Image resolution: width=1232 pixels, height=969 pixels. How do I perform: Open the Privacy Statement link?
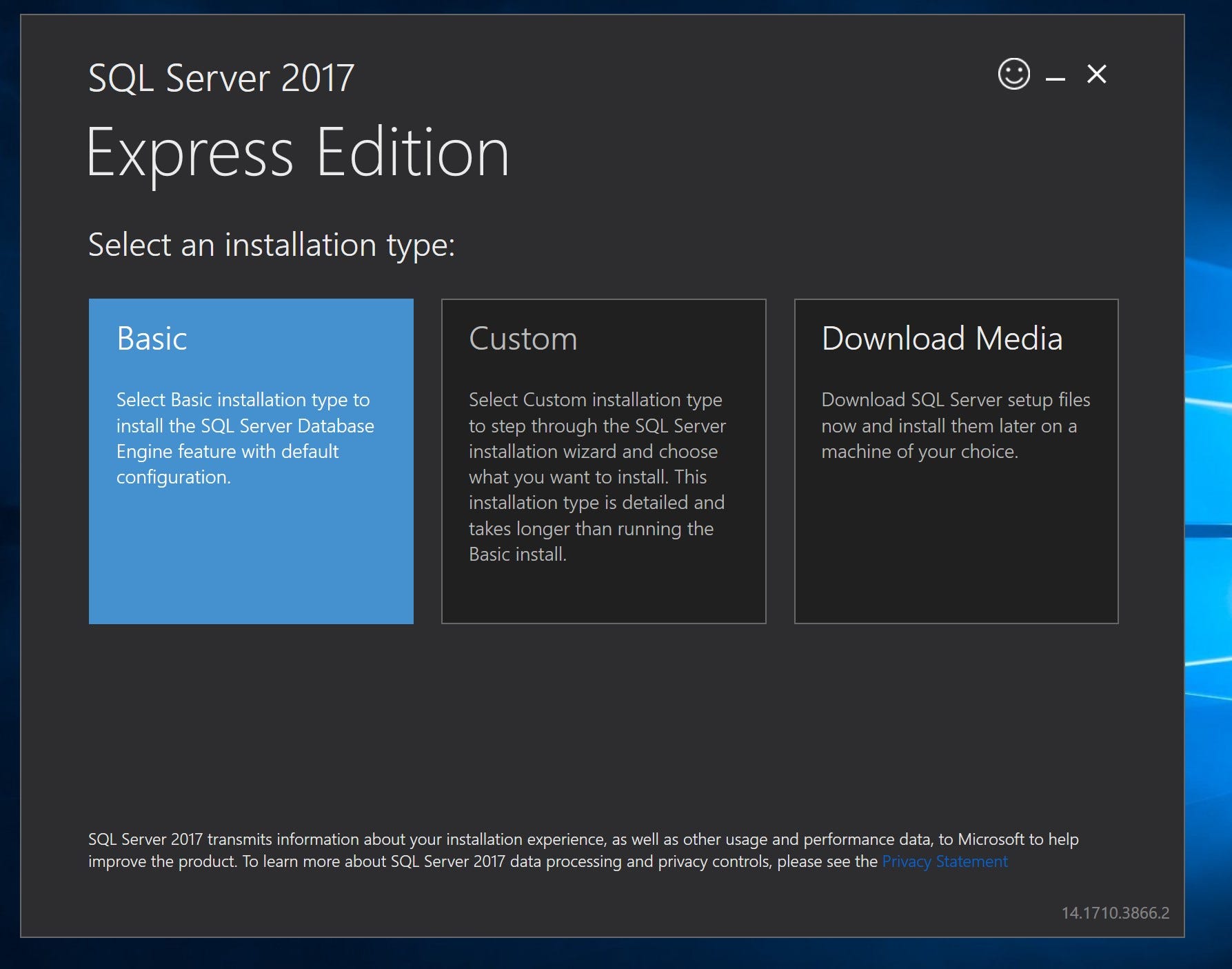945,861
